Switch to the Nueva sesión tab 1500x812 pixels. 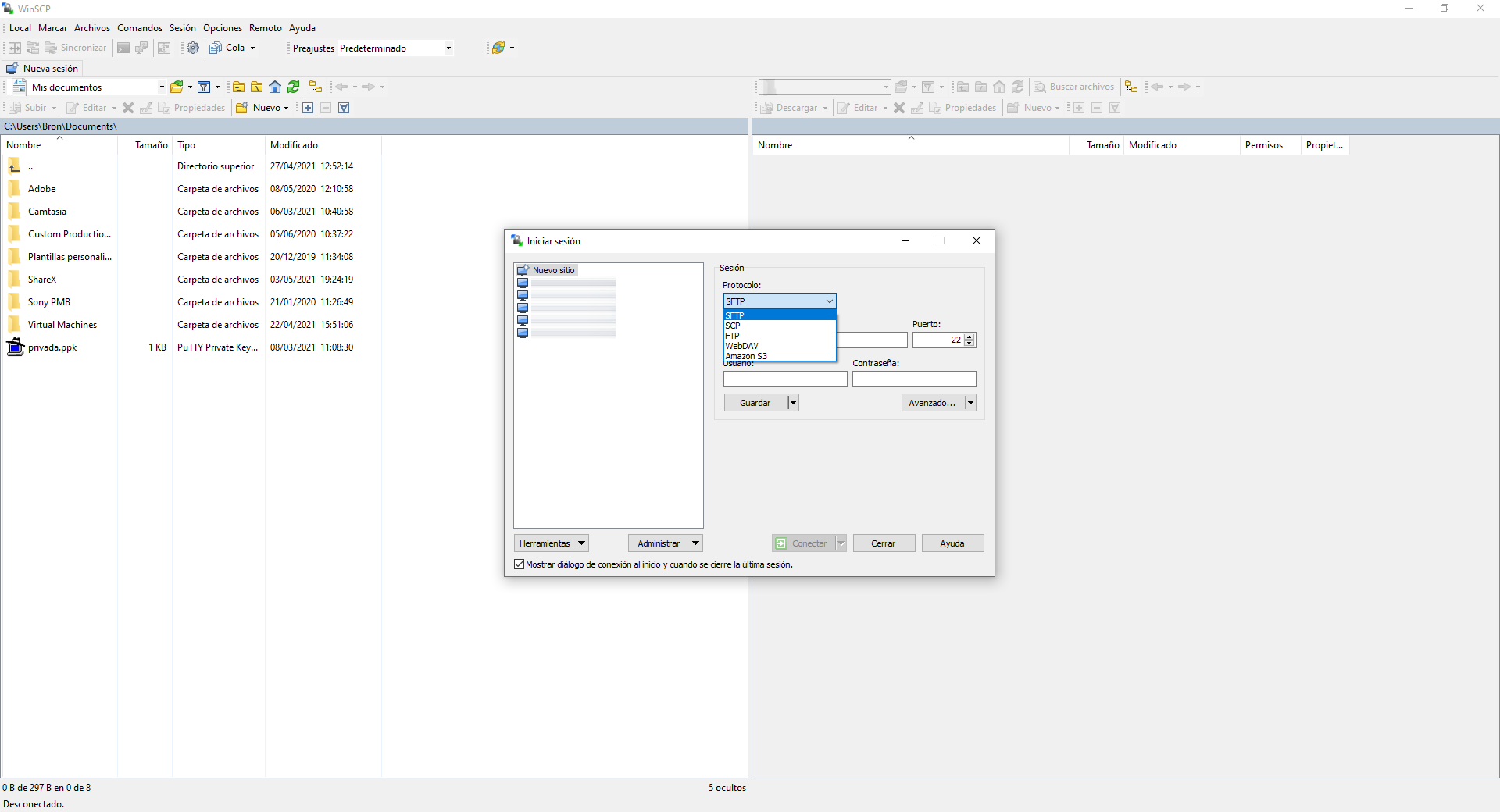(43, 69)
